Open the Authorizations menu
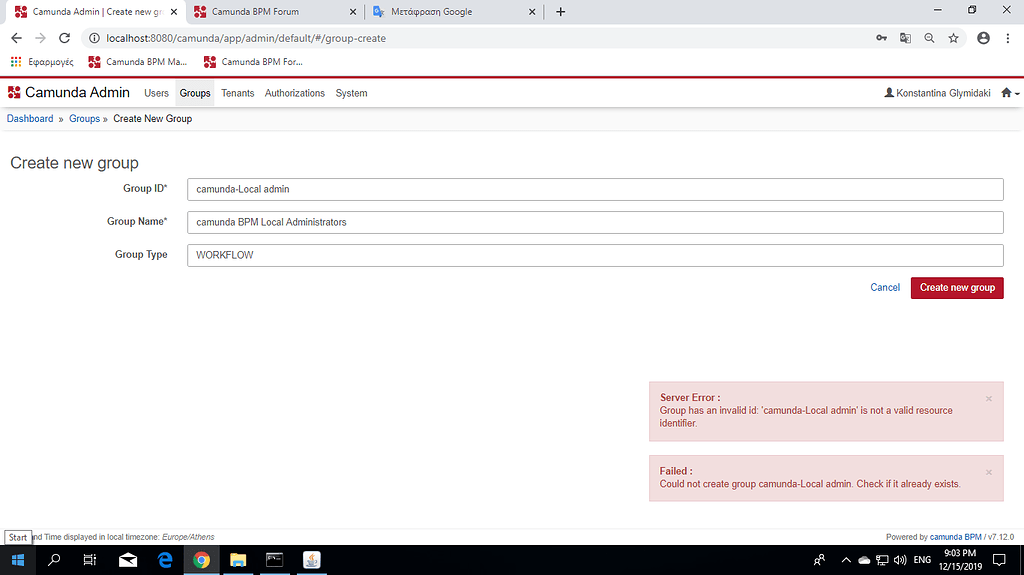Viewport: 1024px width, 575px height. point(295,93)
